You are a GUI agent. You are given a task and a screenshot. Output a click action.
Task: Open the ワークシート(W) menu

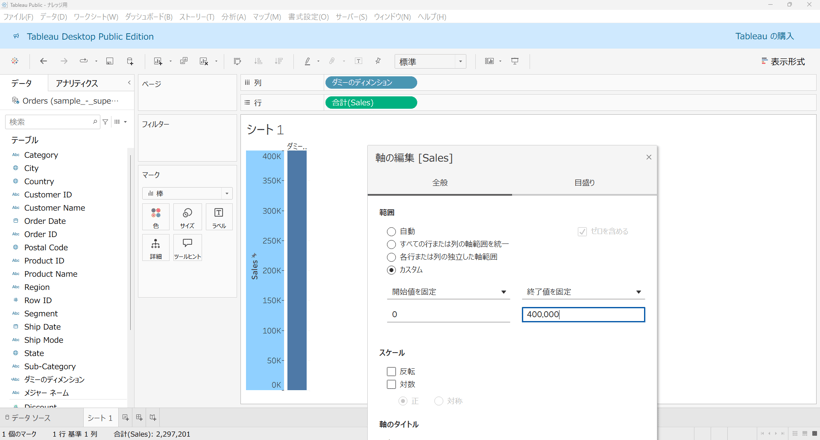(x=96, y=17)
